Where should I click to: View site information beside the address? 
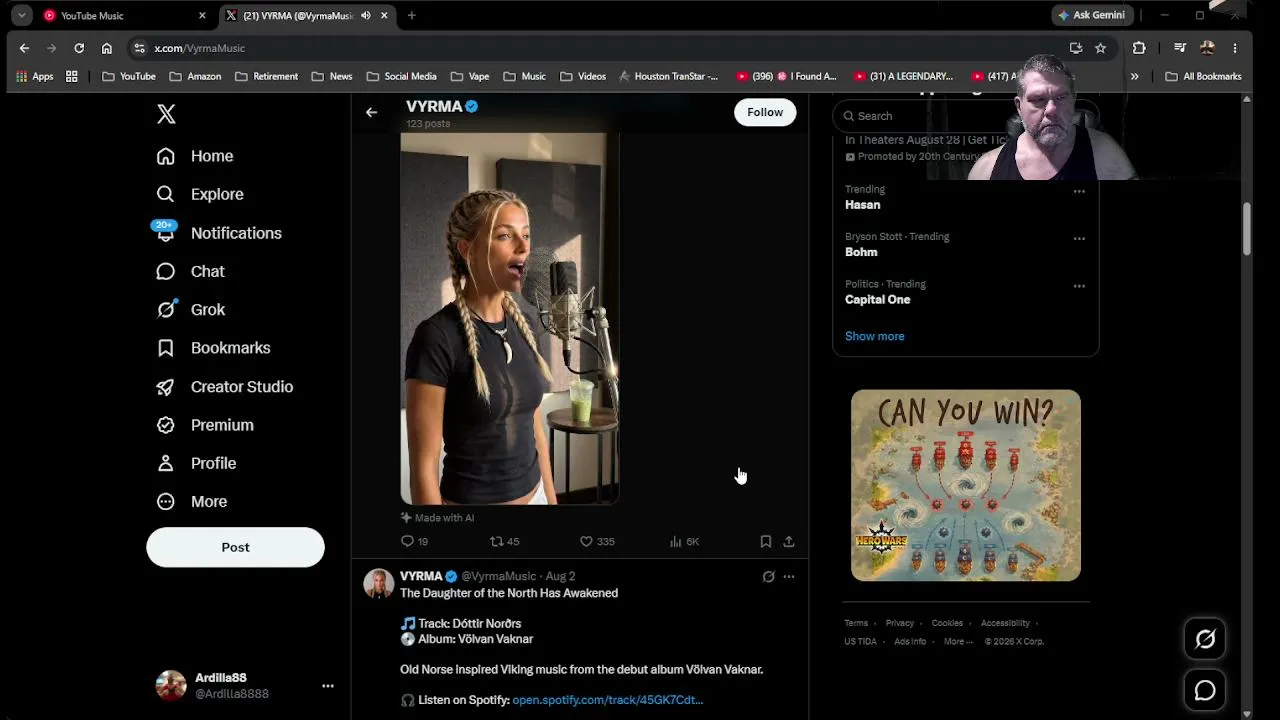coord(140,48)
